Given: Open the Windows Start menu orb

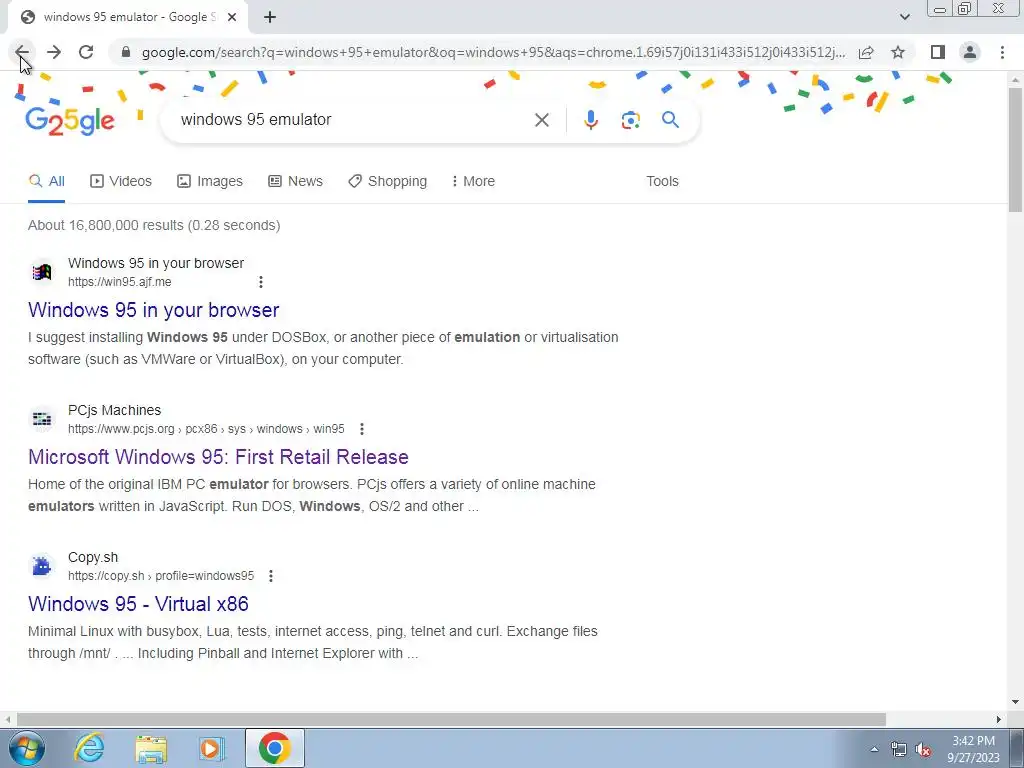Looking at the screenshot, I should pyautogui.click(x=26, y=748).
